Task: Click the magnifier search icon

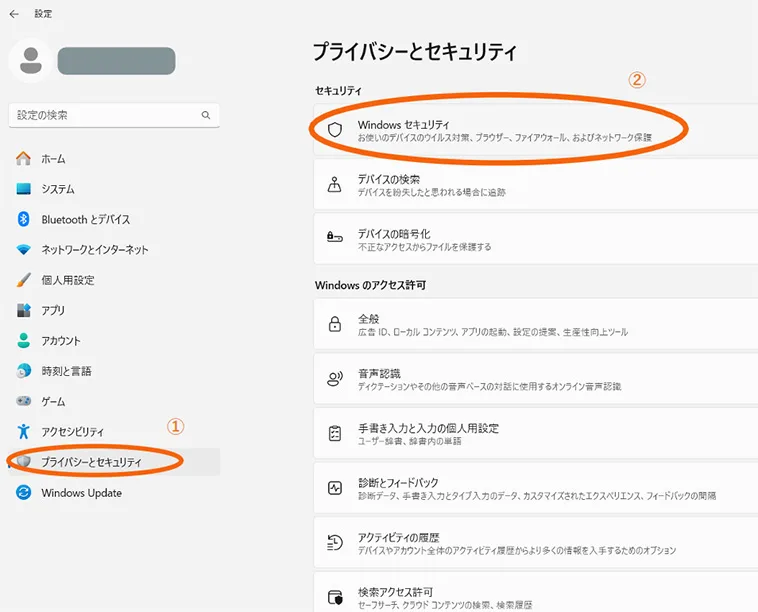Action: click(x=206, y=115)
